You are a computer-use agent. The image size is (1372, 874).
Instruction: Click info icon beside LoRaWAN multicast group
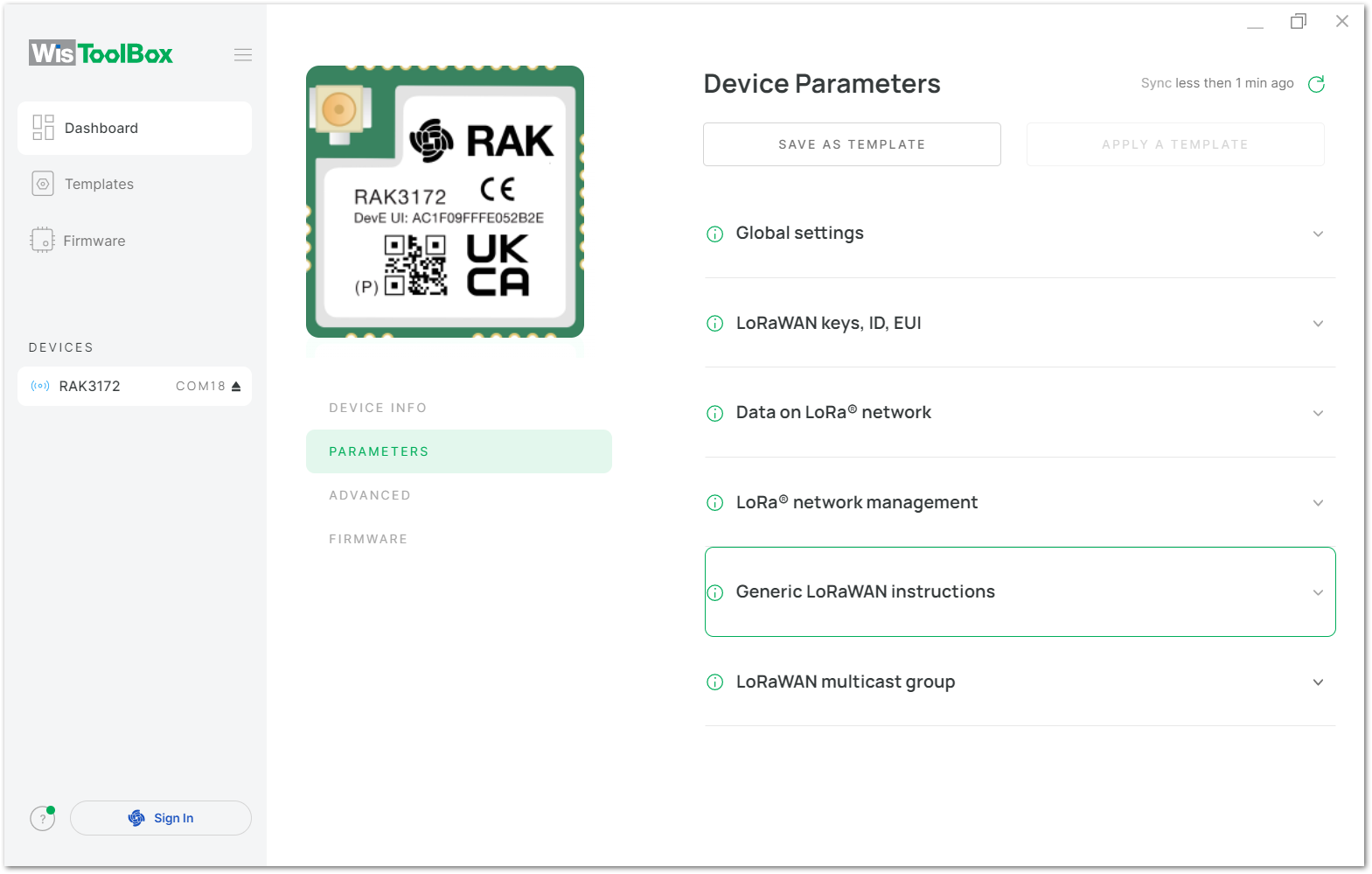714,682
